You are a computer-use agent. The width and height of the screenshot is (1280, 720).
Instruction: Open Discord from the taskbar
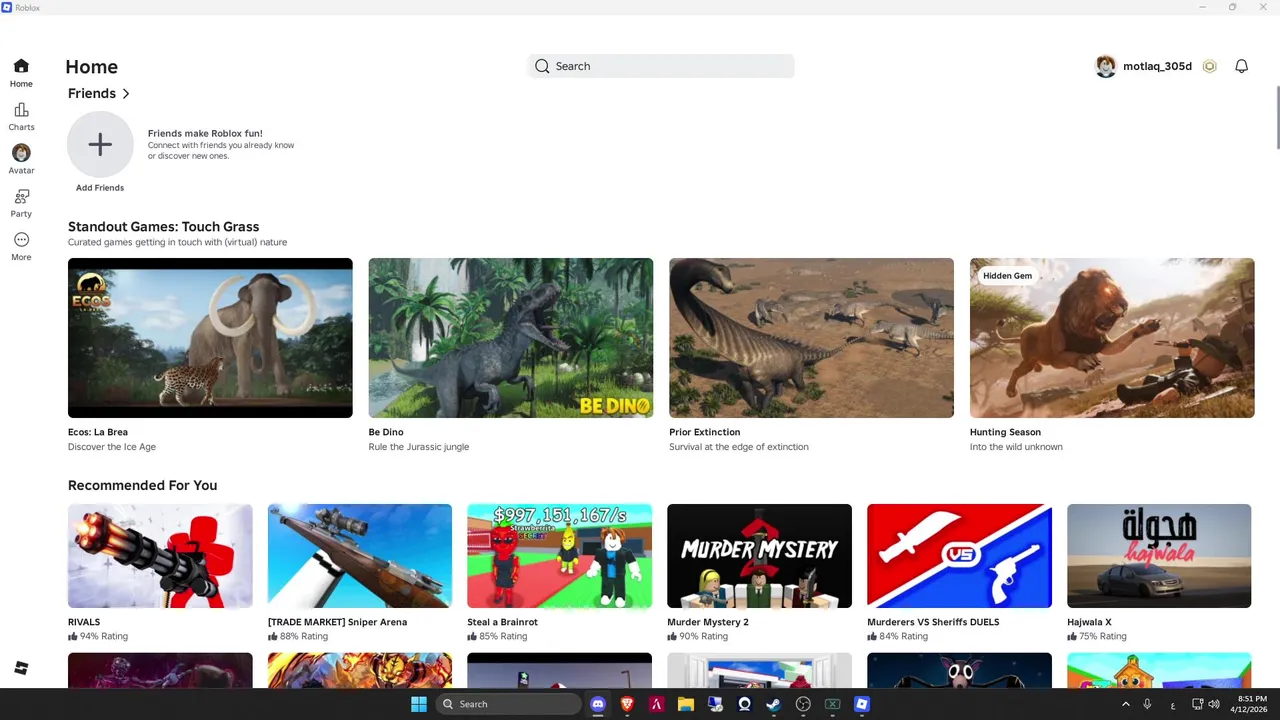(598, 704)
